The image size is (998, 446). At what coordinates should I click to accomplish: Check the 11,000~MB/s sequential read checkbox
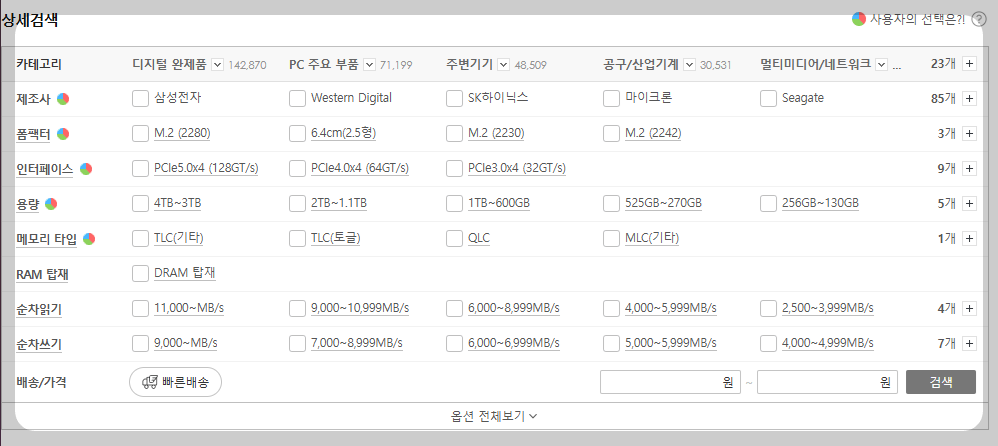[x=140, y=309]
